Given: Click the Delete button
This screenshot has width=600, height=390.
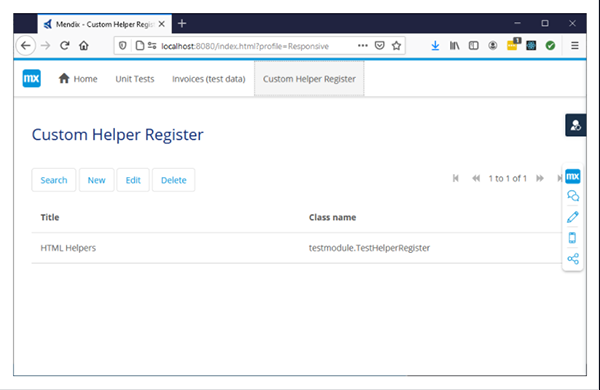Looking at the screenshot, I should click(x=174, y=180).
